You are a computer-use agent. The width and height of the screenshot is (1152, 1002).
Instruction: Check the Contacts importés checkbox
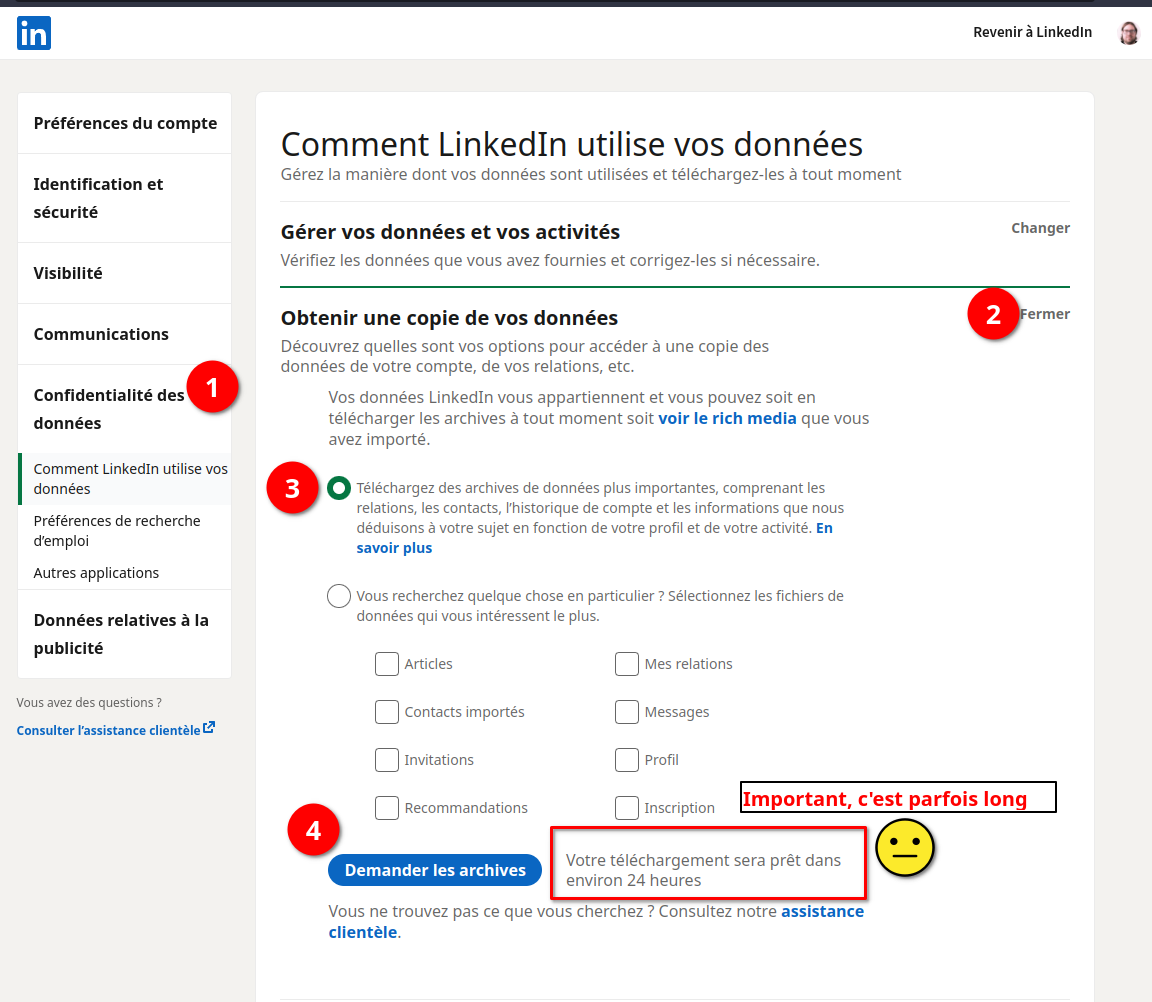(x=386, y=712)
